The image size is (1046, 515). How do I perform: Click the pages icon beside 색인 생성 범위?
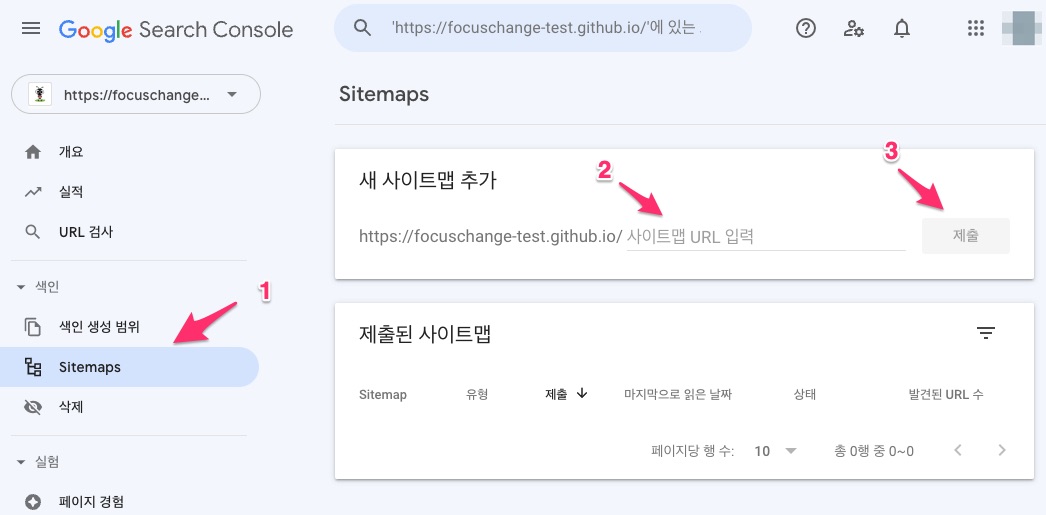[x=33, y=327]
